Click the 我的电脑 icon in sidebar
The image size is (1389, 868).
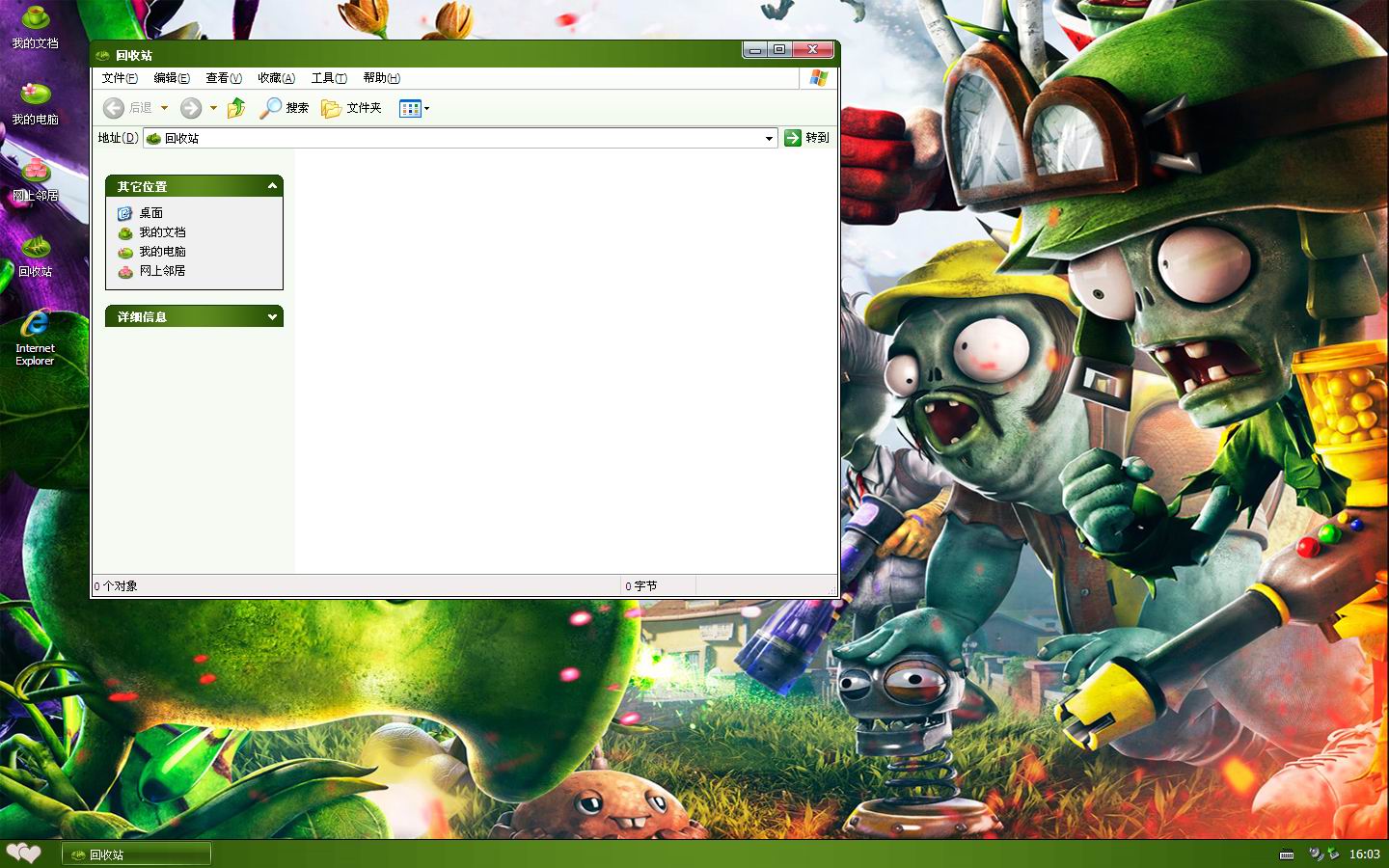124,252
